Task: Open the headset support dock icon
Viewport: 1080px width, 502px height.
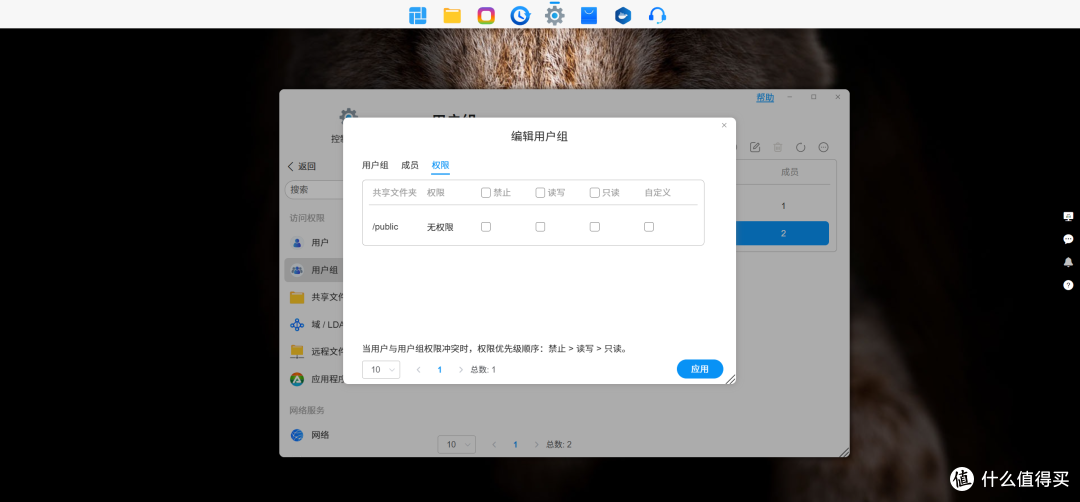Action: pos(658,15)
